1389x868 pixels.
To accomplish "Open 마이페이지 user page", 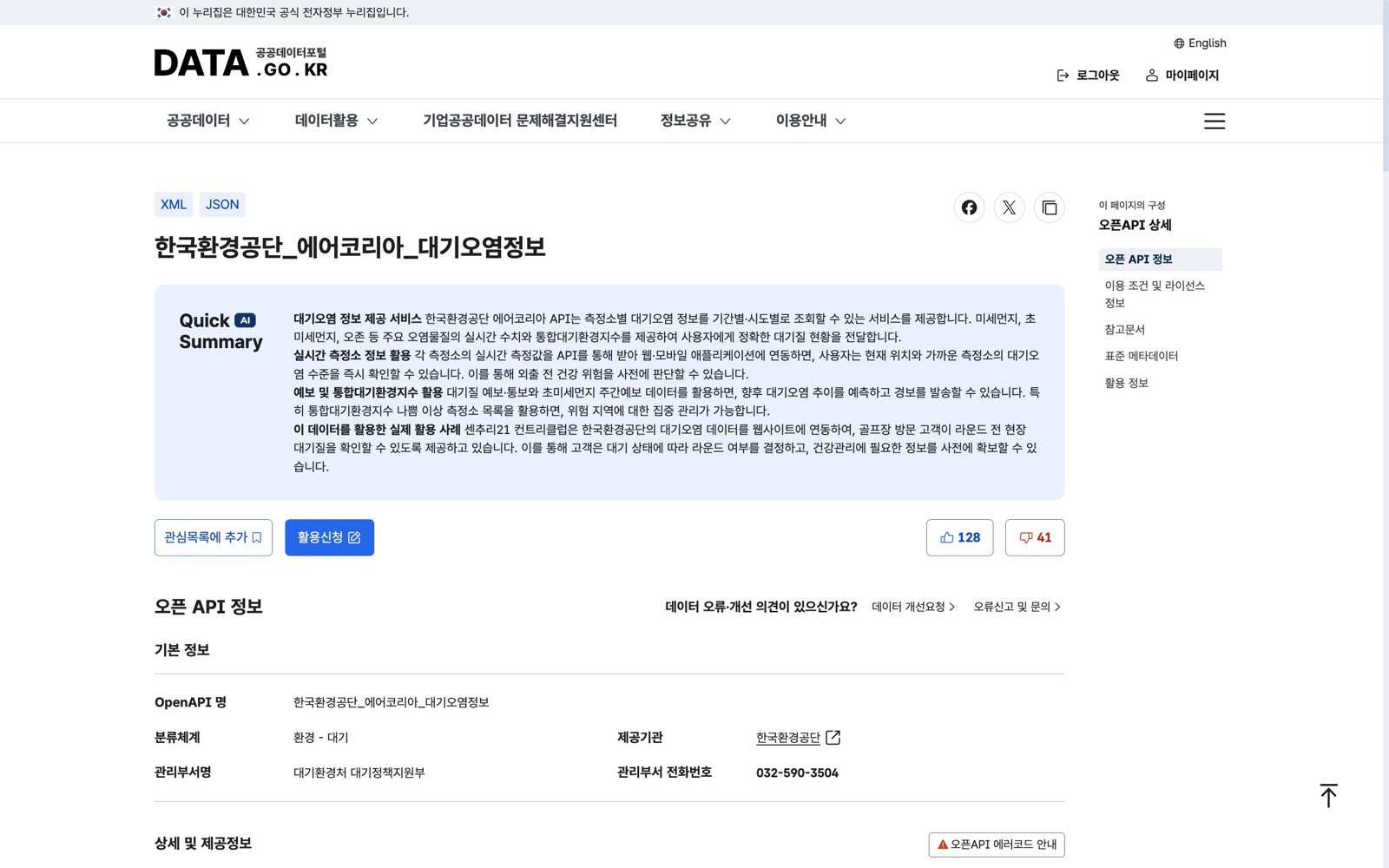I will 1182,76.
